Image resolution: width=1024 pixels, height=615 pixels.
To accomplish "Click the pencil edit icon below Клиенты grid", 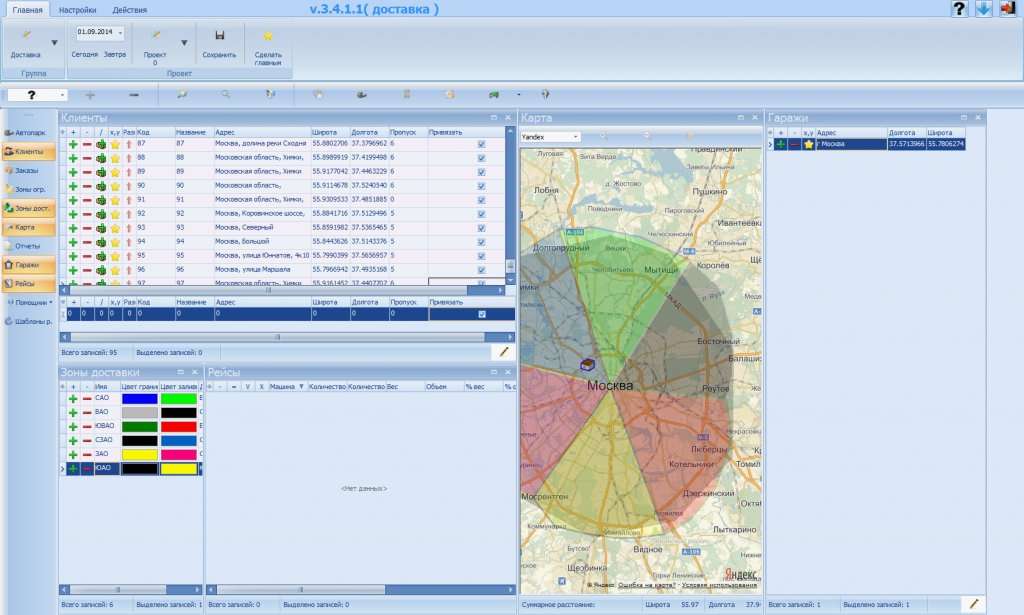I will (504, 352).
